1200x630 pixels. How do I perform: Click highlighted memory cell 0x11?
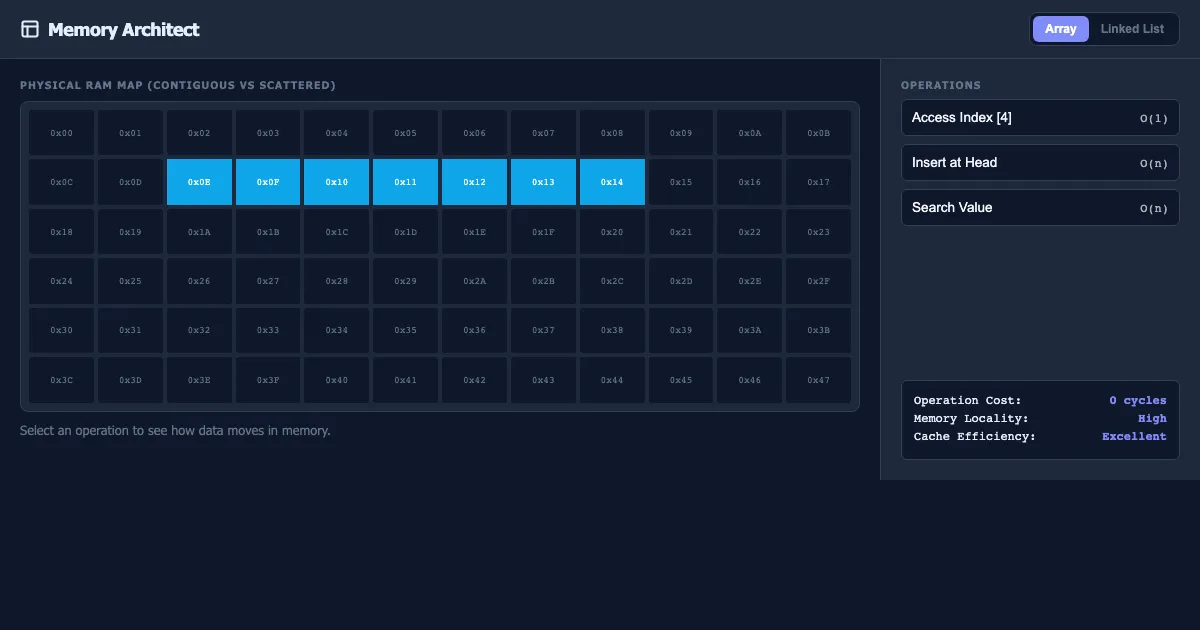coord(405,182)
